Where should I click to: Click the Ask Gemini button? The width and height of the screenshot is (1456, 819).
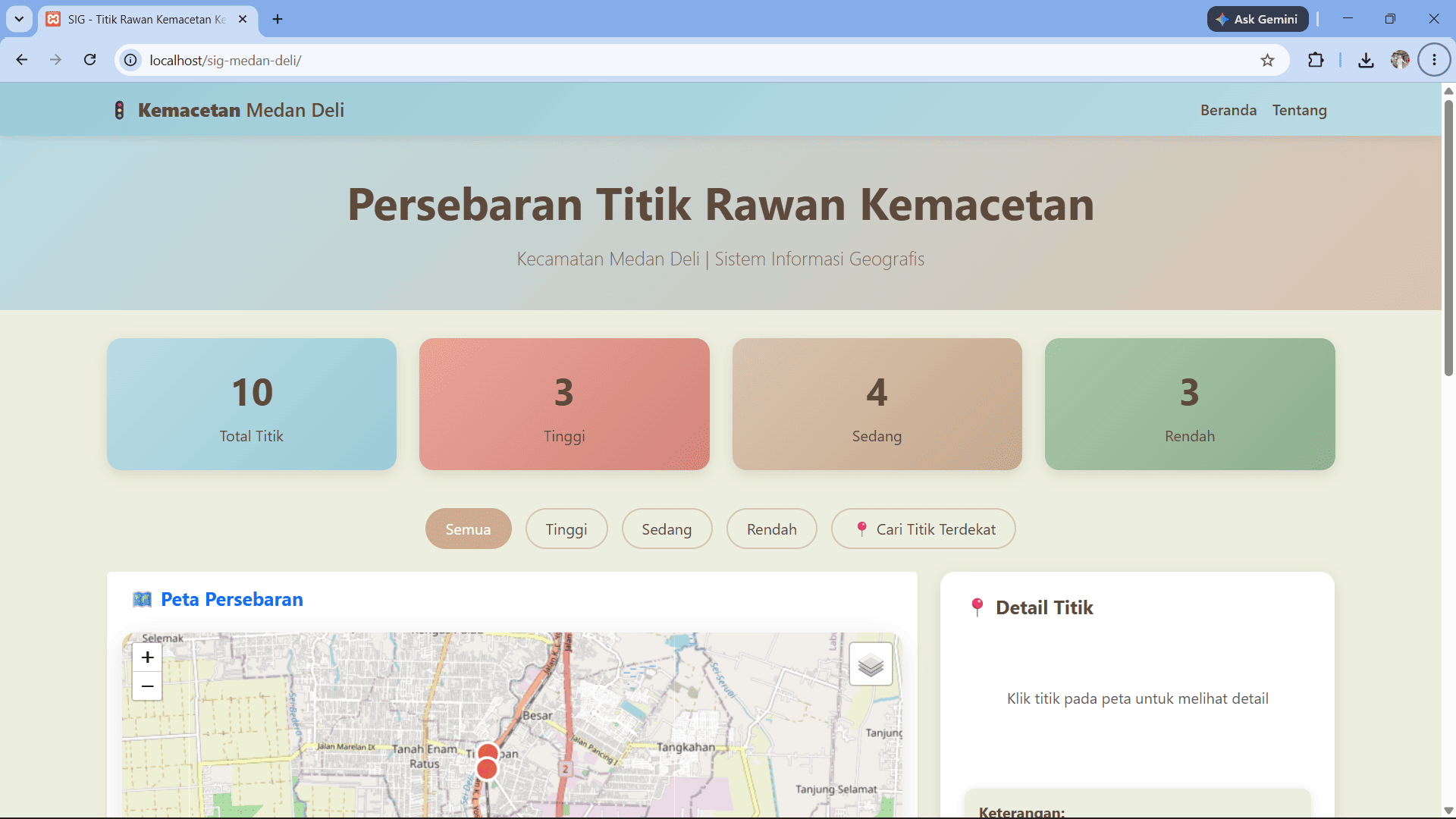1257,19
